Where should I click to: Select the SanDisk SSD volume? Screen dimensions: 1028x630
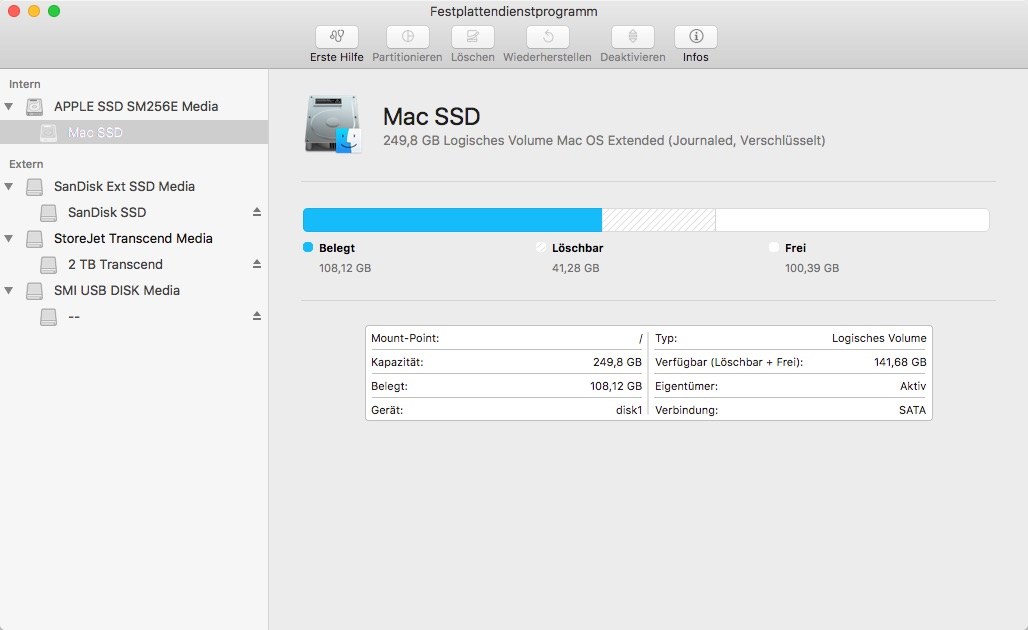tap(134, 212)
